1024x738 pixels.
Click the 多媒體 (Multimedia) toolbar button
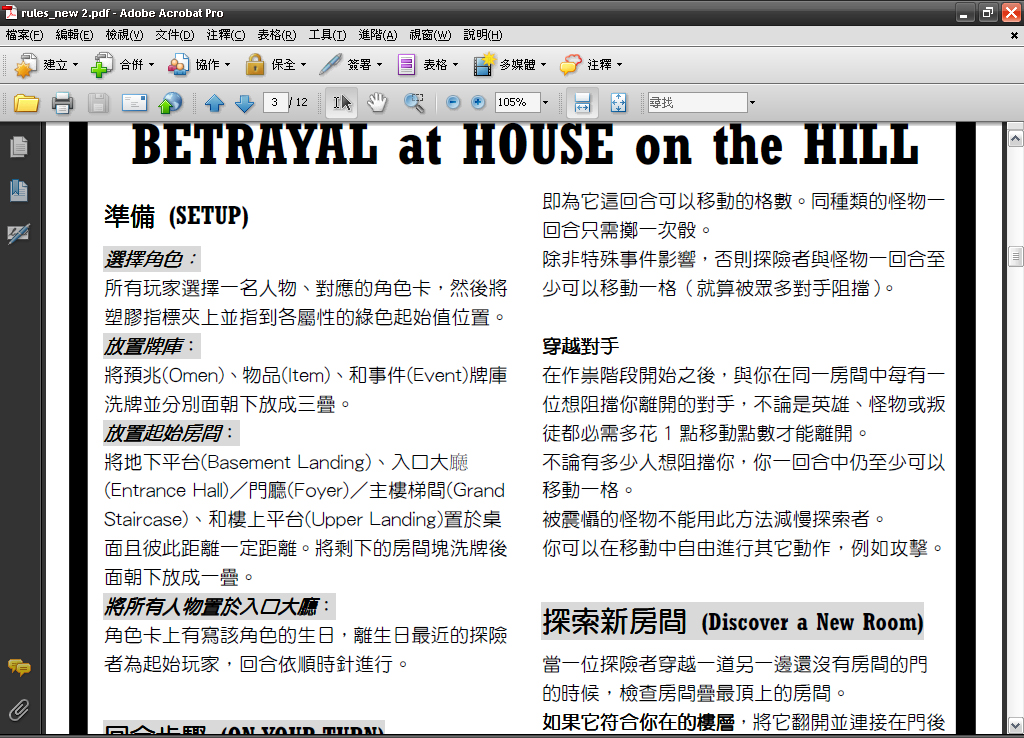(x=504, y=65)
